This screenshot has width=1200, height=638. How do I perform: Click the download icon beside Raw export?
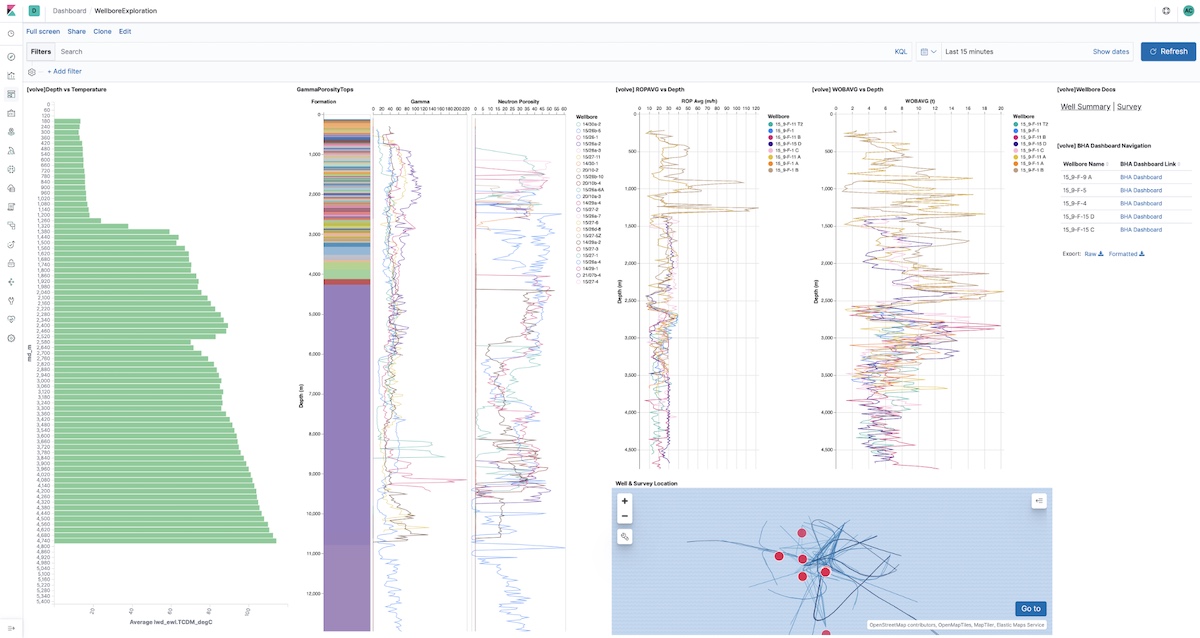[1101, 254]
